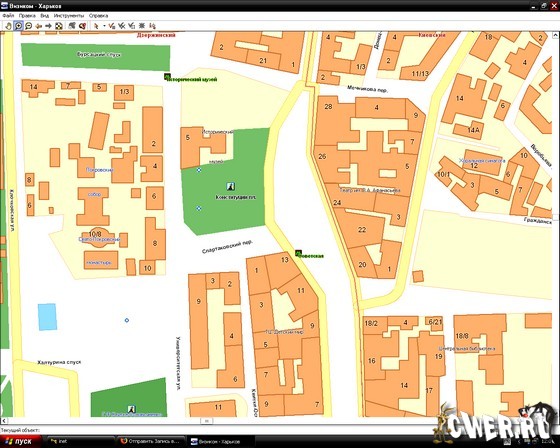This screenshot has width=560, height=448.
Task: Click building 18/8 near central library
Action: (x=462, y=336)
